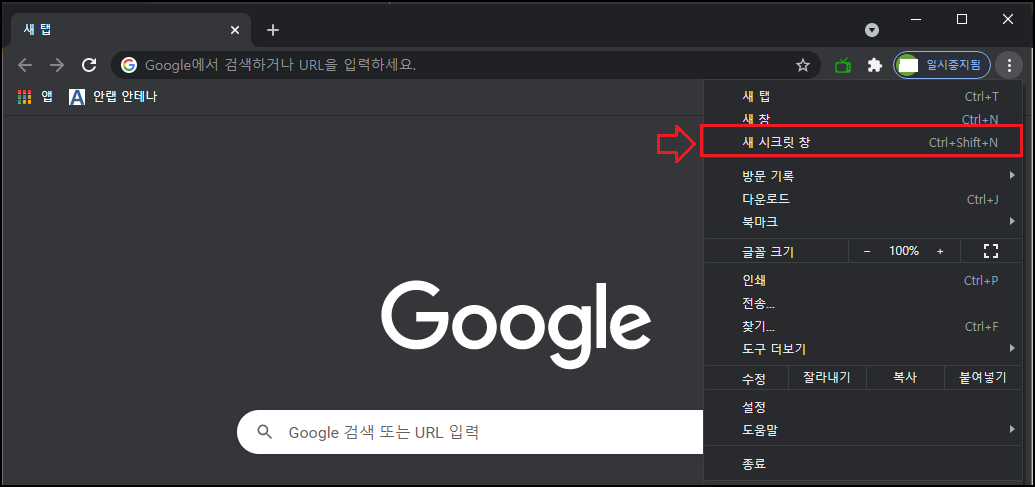Viewport: 1035px width, 487px height.
Task: Click the 잘라내기 cut button
Action: click(826, 378)
